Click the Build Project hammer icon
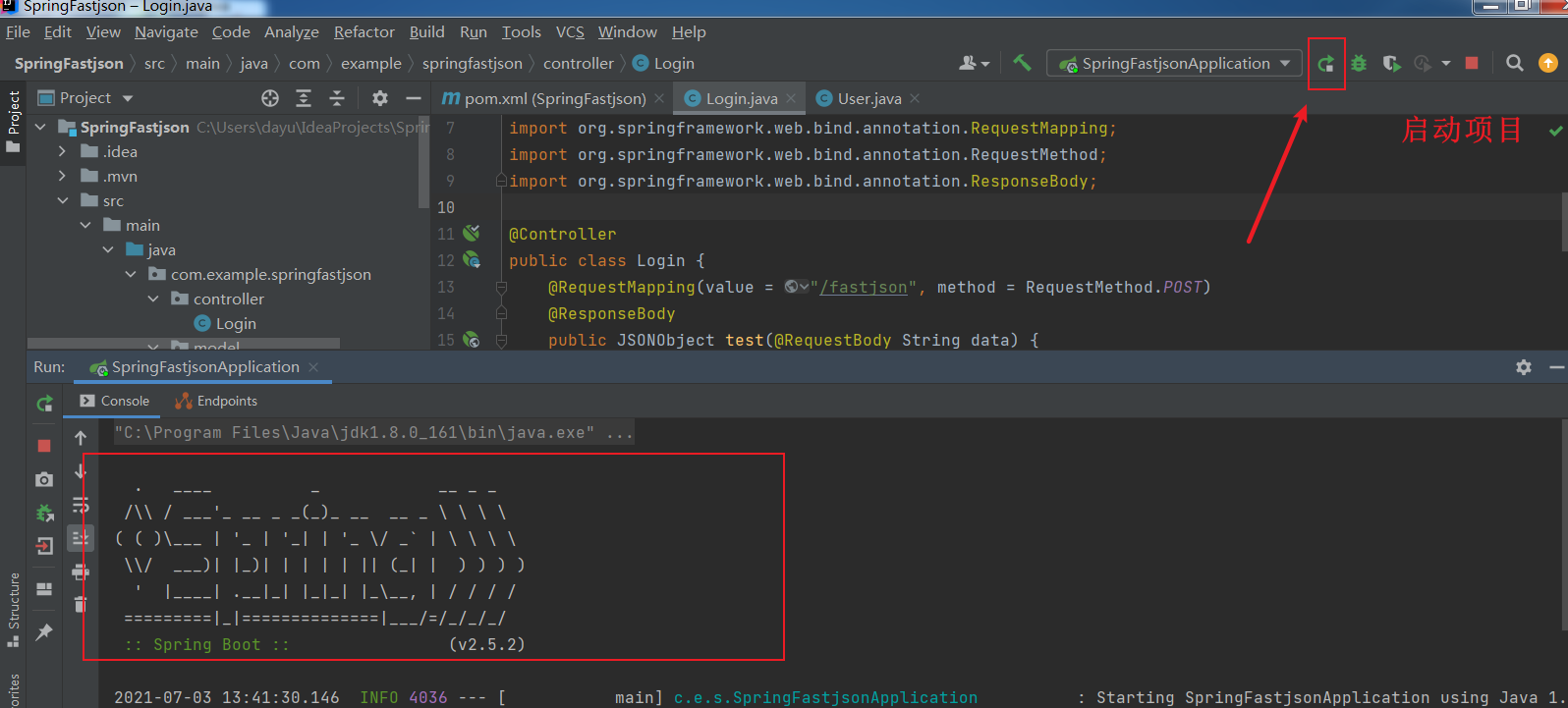Image resolution: width=1568 pixels, height=708 pixels. pyautogui.click(x=1022, y=63)
